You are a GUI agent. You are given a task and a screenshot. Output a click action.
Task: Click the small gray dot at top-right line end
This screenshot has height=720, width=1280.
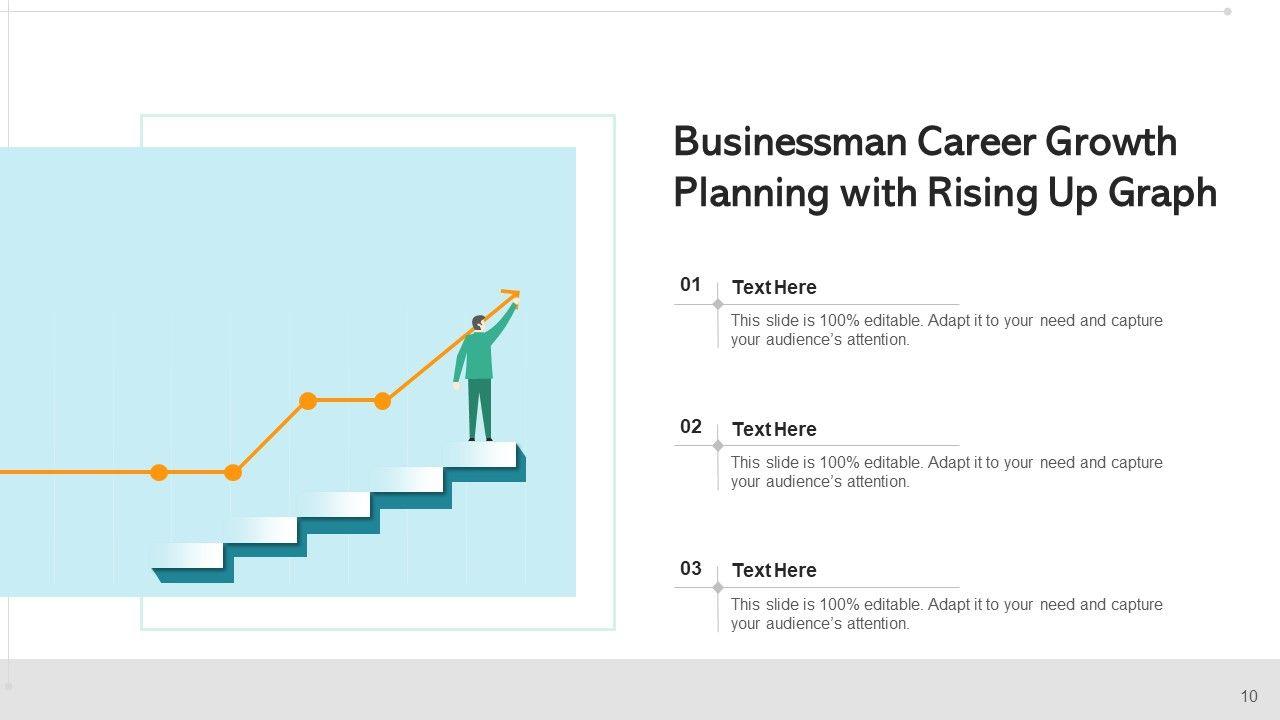pos(1227,12)
